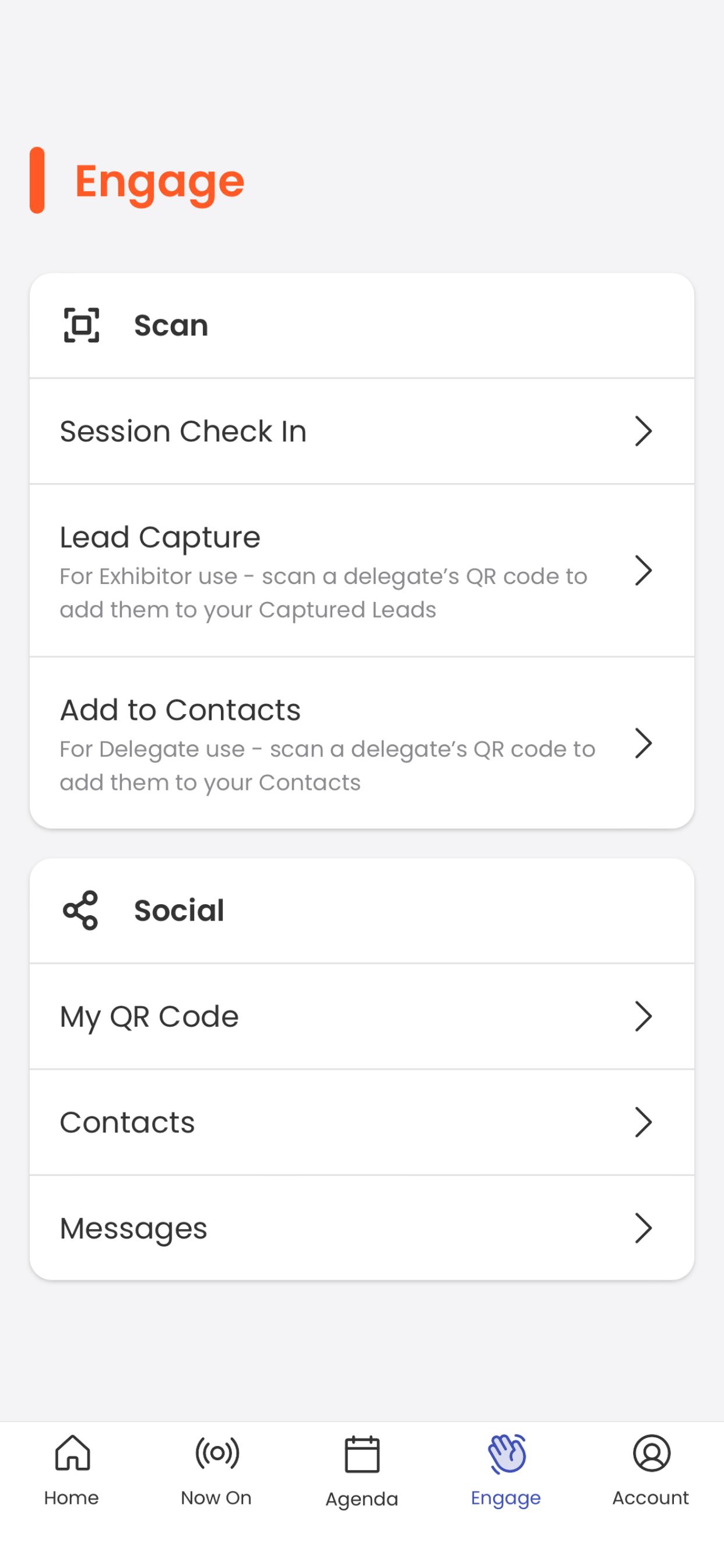Switch to the Home tab label

71,1497
